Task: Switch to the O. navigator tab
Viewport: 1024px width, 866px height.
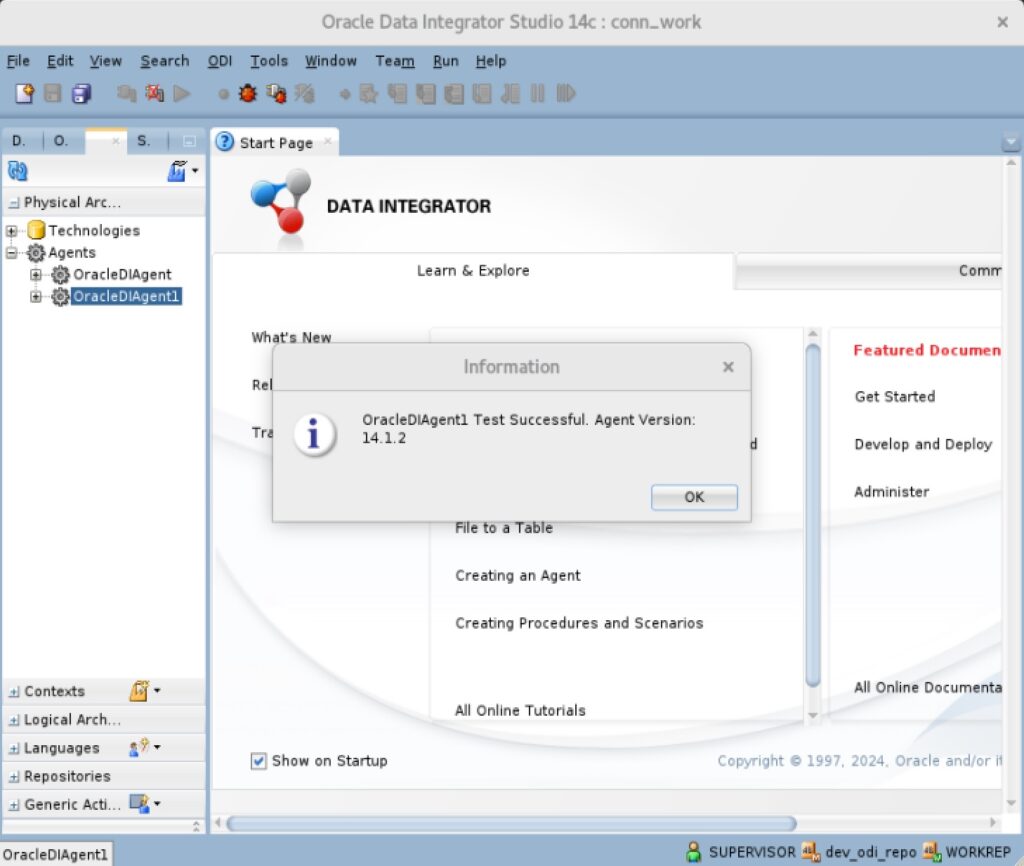Action: pyautogui.click(x=61, y=140)
